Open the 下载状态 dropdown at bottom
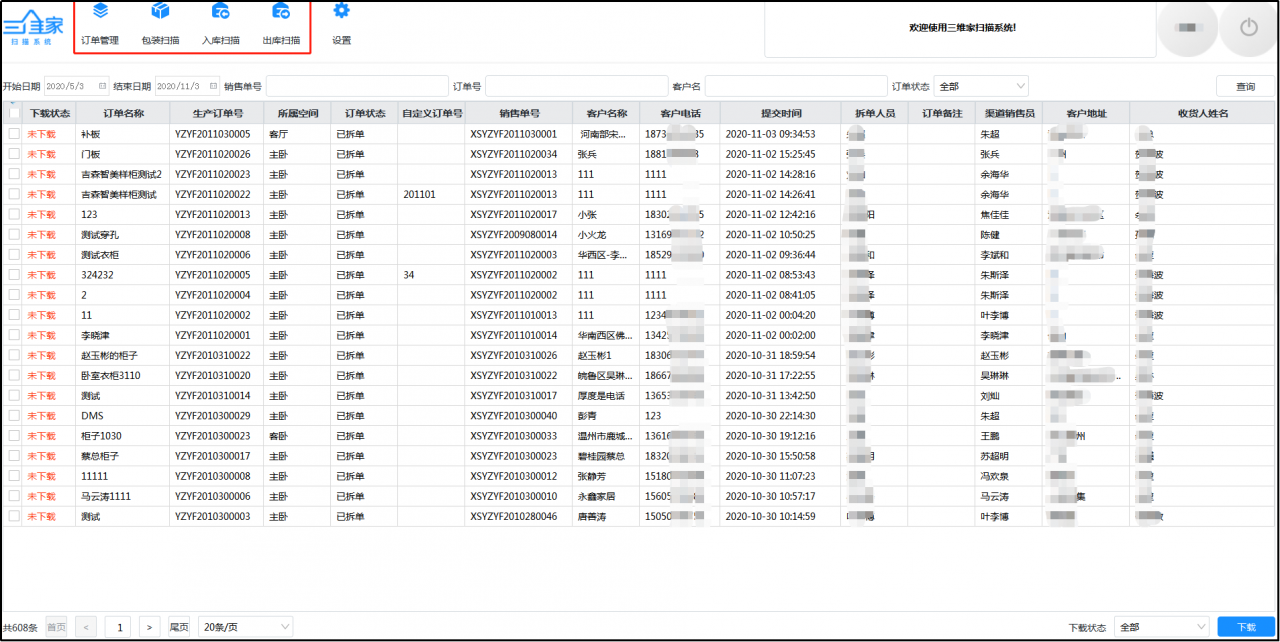1280x642 pixels. coord(1162,627)
